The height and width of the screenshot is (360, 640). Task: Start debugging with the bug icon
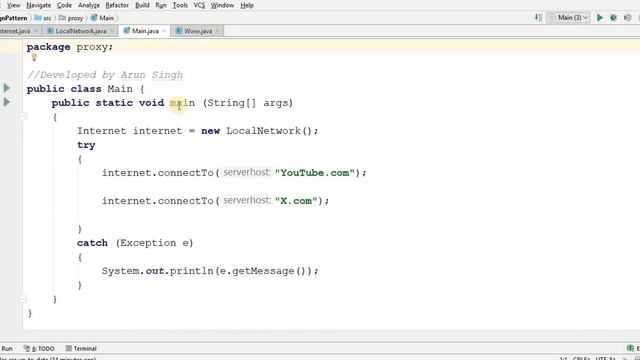(613, 18)
